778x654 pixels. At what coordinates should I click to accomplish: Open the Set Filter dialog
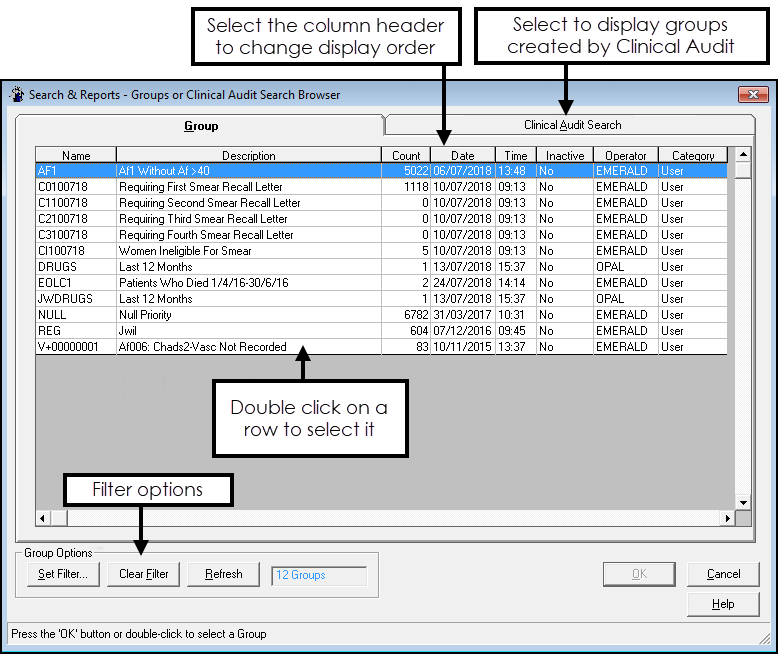pyautogui.click(x=62, y=574)
